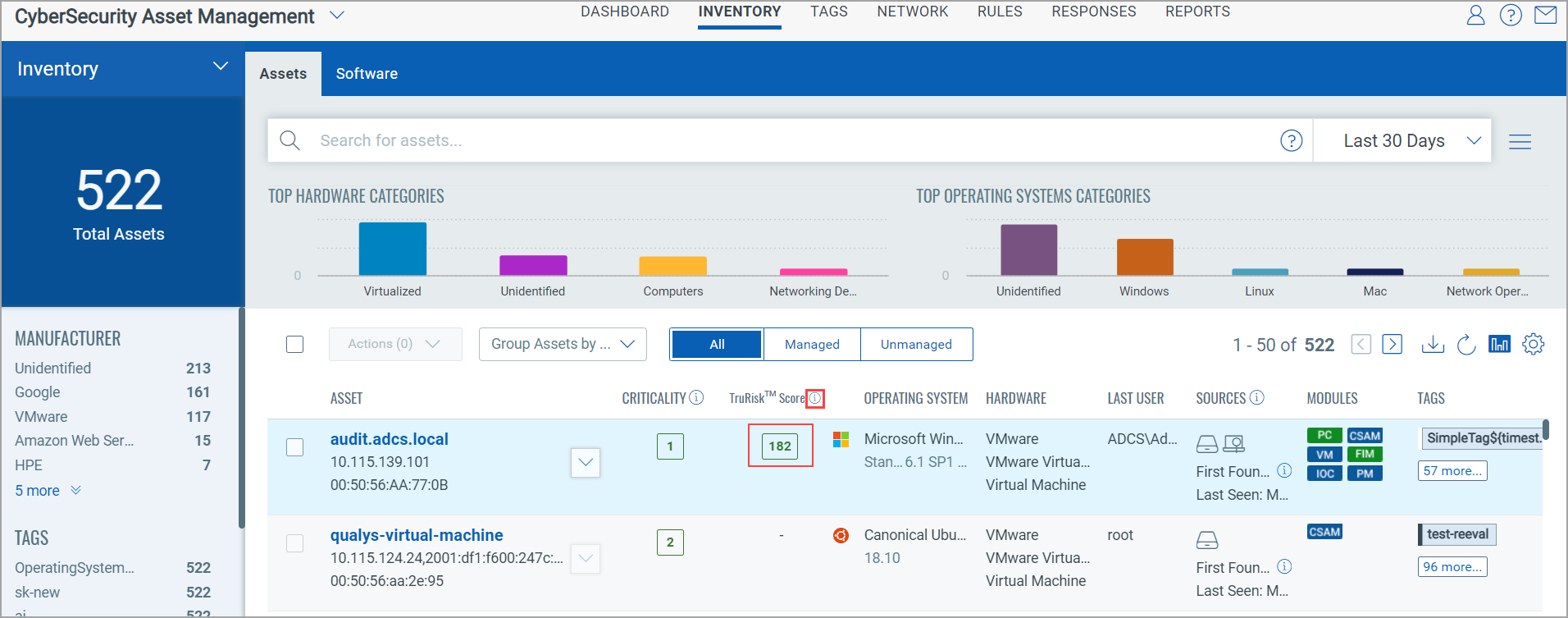Switch to the Software tab
1568x618 pixels.
(367, 74)
